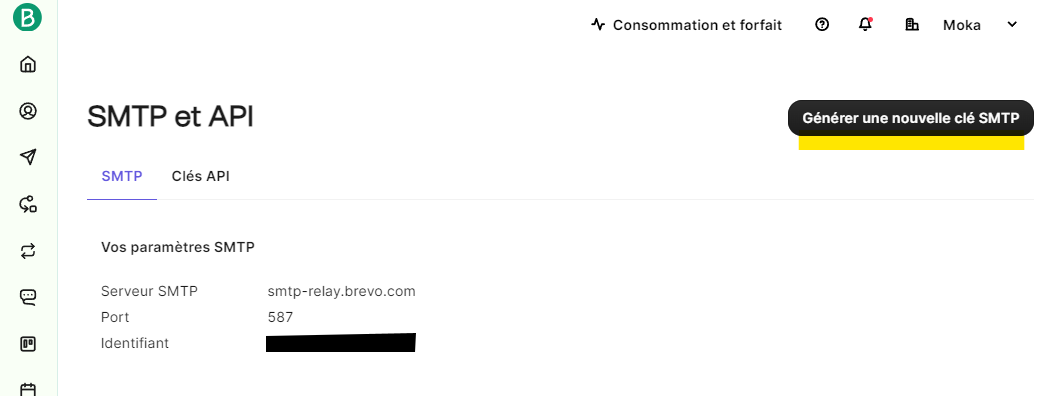Click Générer une nouvelle clé SMTP
The height and width of the screenshot is (396, 1056).
tap(911, 118)
